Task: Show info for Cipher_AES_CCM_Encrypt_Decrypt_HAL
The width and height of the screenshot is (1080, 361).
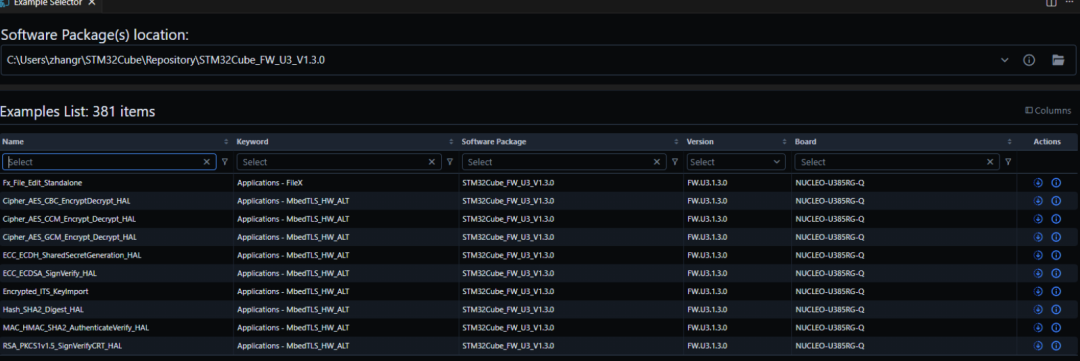Action: 1056,218
